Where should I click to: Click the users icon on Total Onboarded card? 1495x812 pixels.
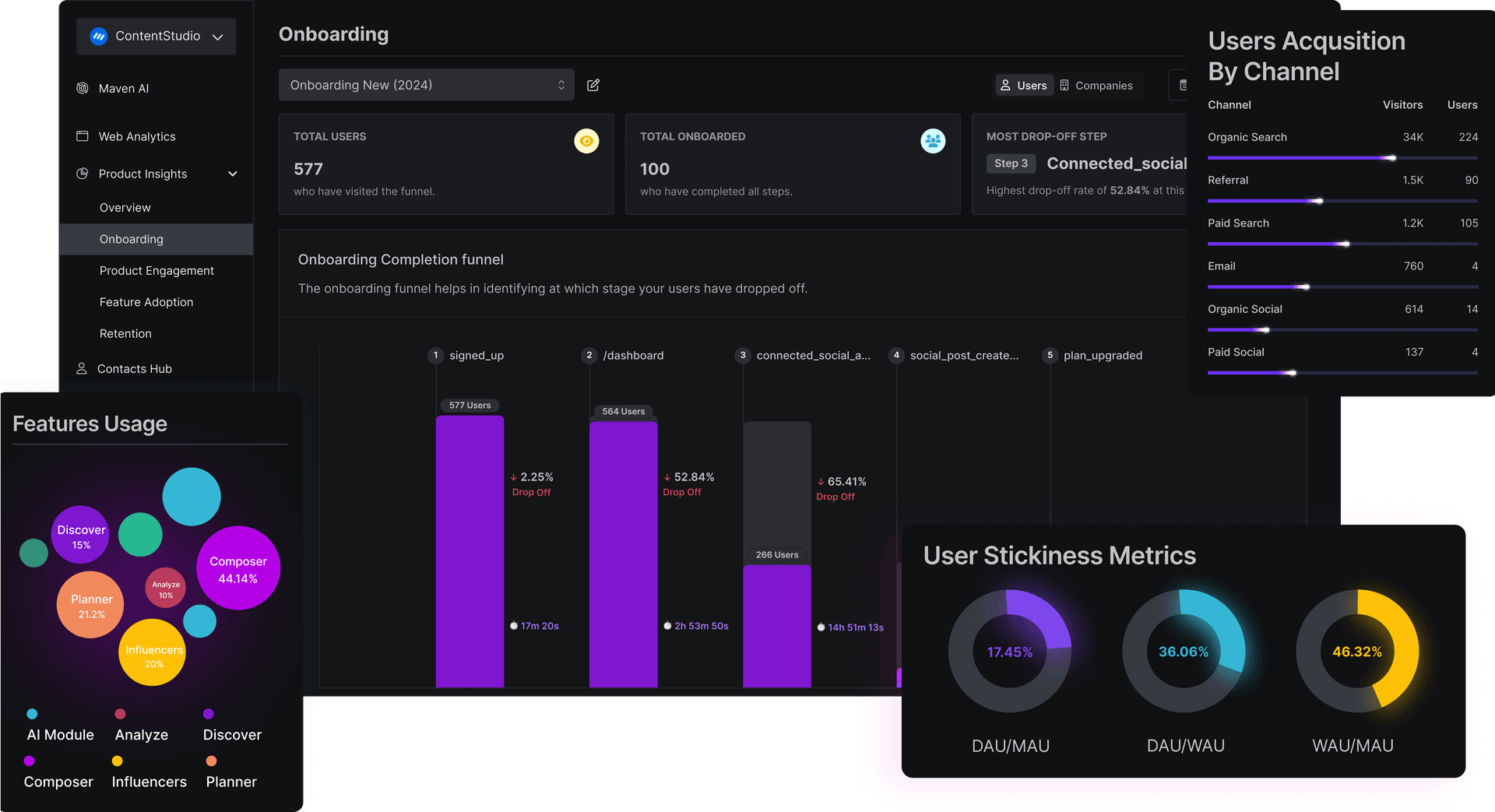pos(934,141)
